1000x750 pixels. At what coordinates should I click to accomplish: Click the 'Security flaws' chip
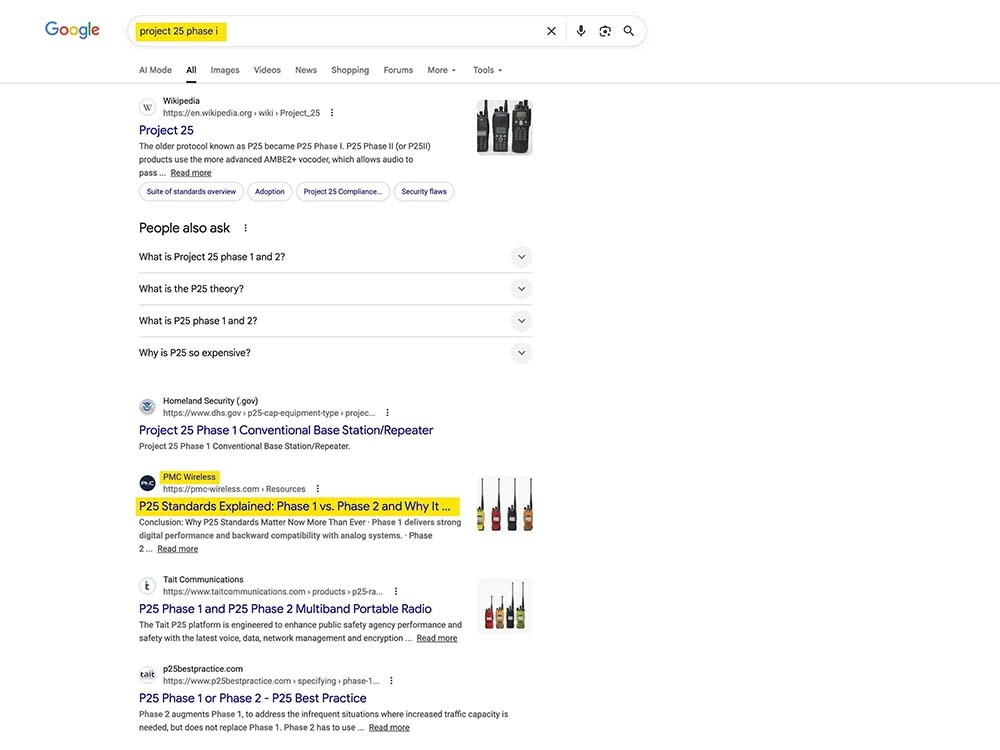(x=424, y=191)
